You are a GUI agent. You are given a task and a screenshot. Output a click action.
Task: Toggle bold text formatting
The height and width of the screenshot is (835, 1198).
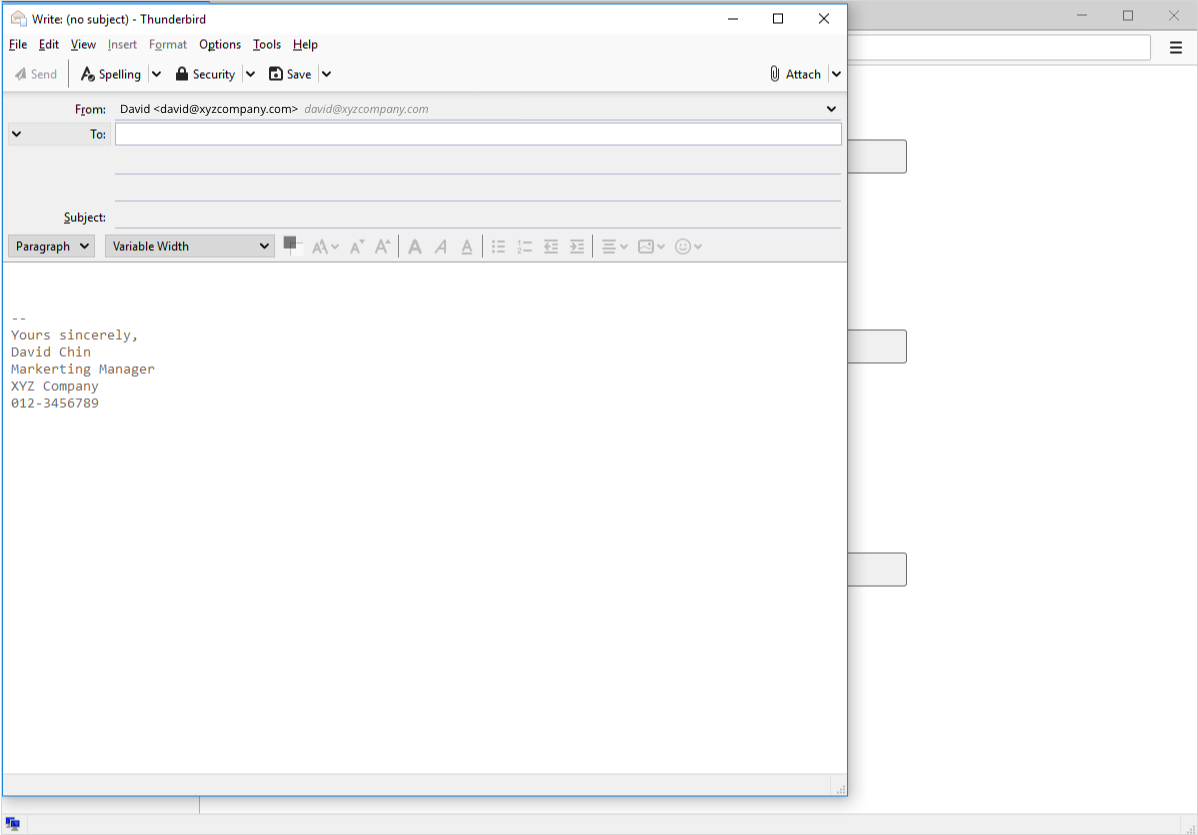pos(415,247)
